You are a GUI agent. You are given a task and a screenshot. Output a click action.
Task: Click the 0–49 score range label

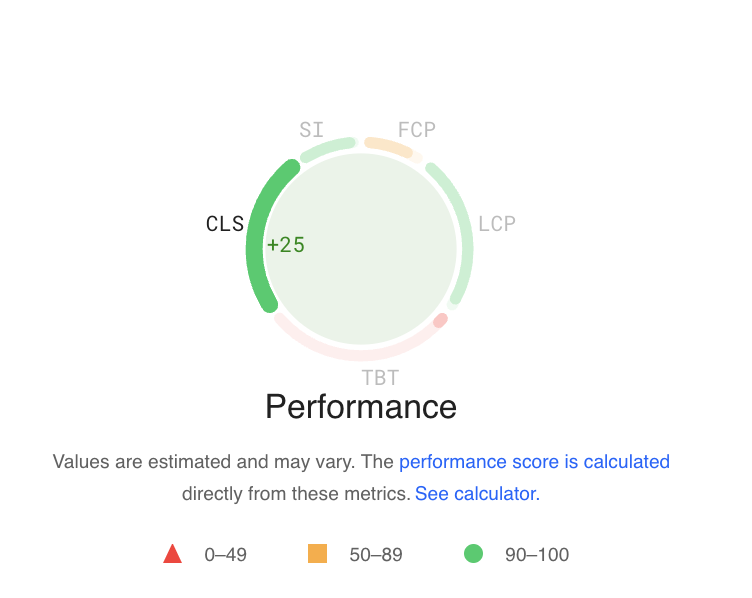pos(225,555)
